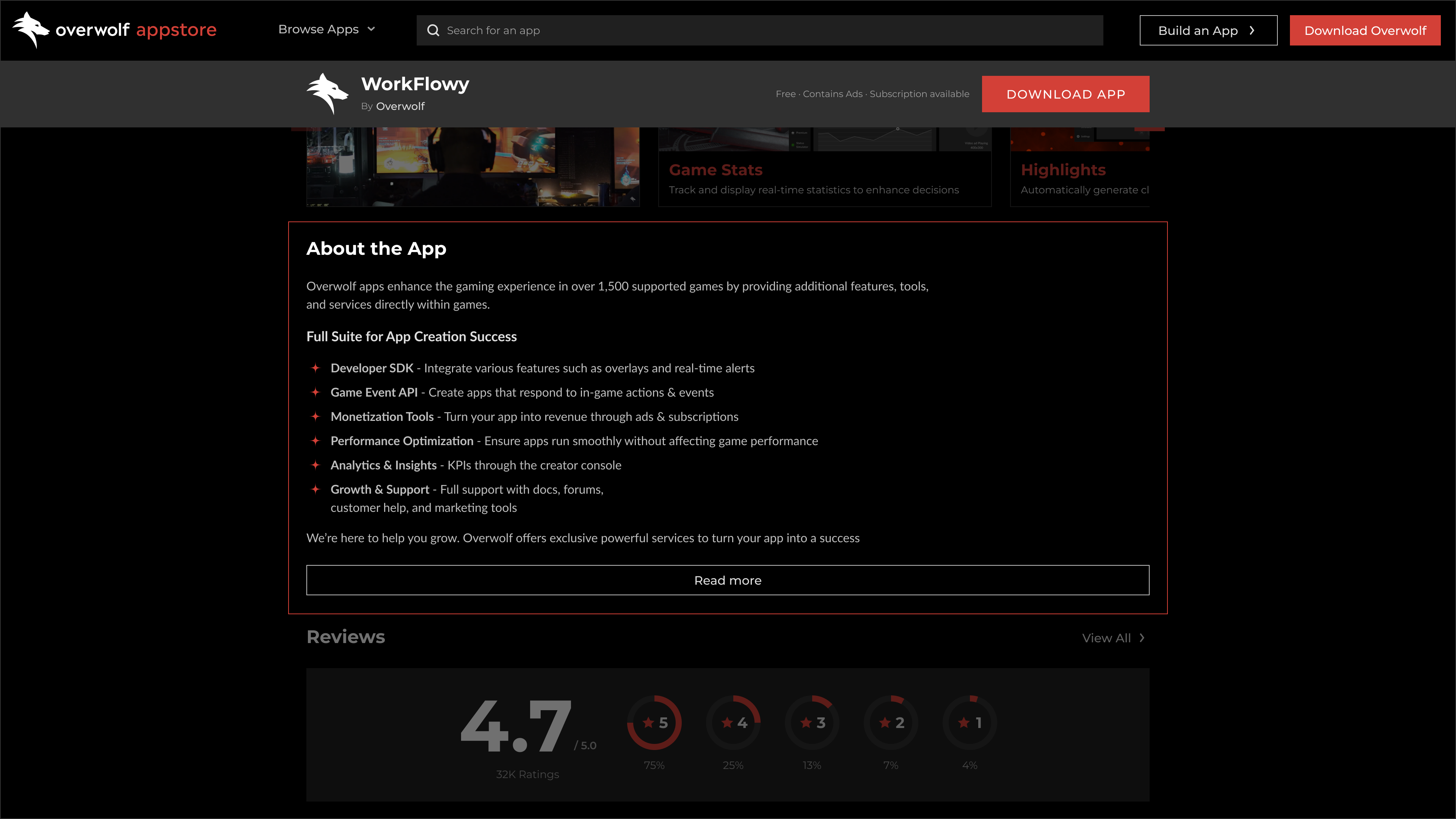Click the Analytics & Insights feature text
Image resolution: width=1456 pixels, height=819 pixels.
476,465
